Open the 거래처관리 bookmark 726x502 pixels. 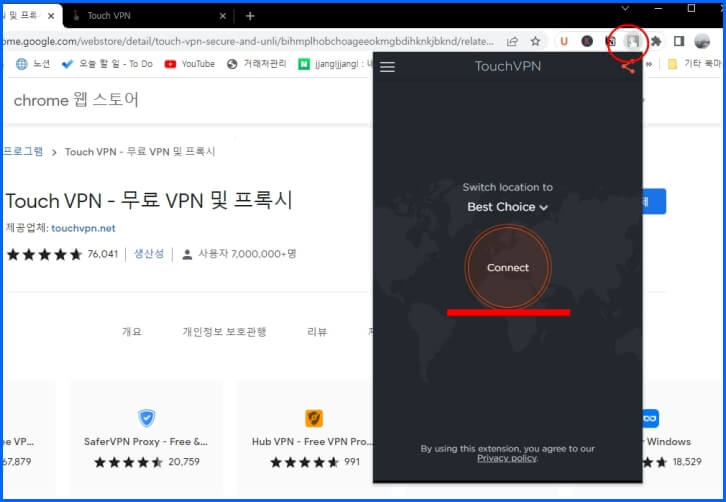tap(257, 64)
